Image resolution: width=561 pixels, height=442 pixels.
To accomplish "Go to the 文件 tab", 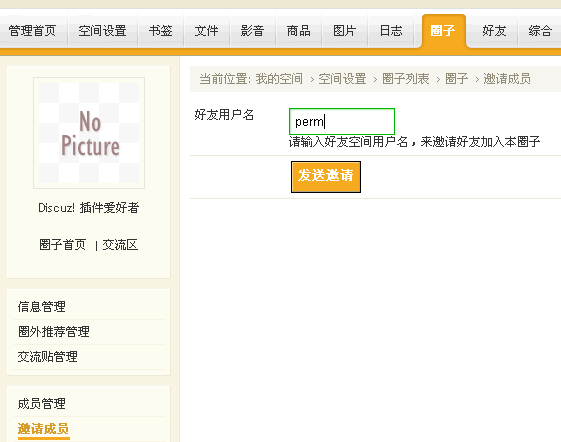I will tap(206, 31).
